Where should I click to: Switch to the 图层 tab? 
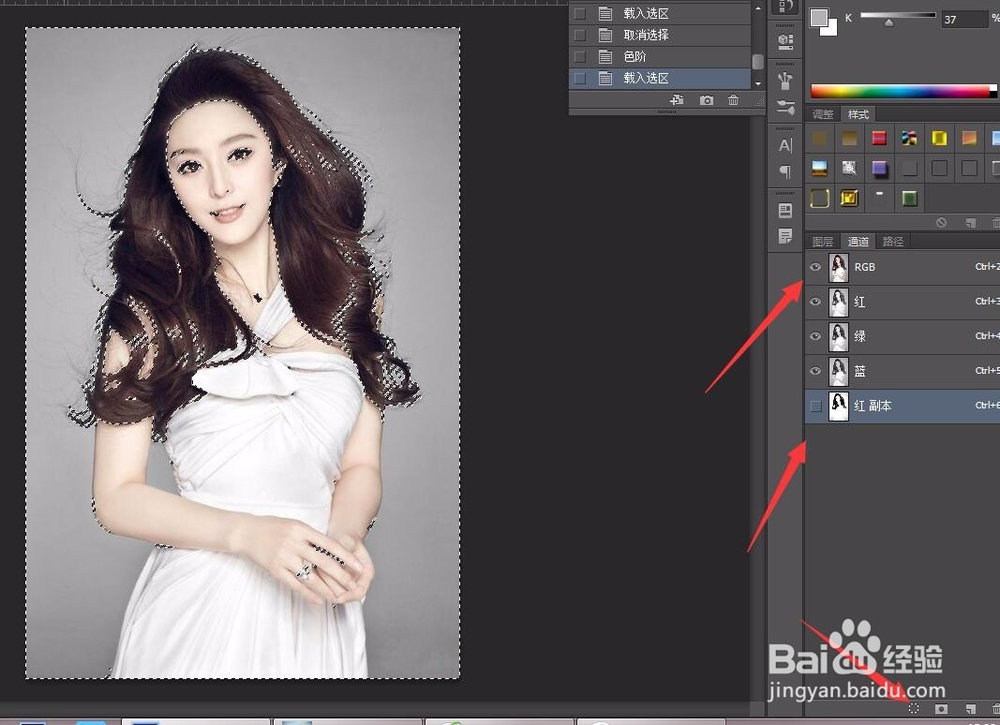pos(823,241)
